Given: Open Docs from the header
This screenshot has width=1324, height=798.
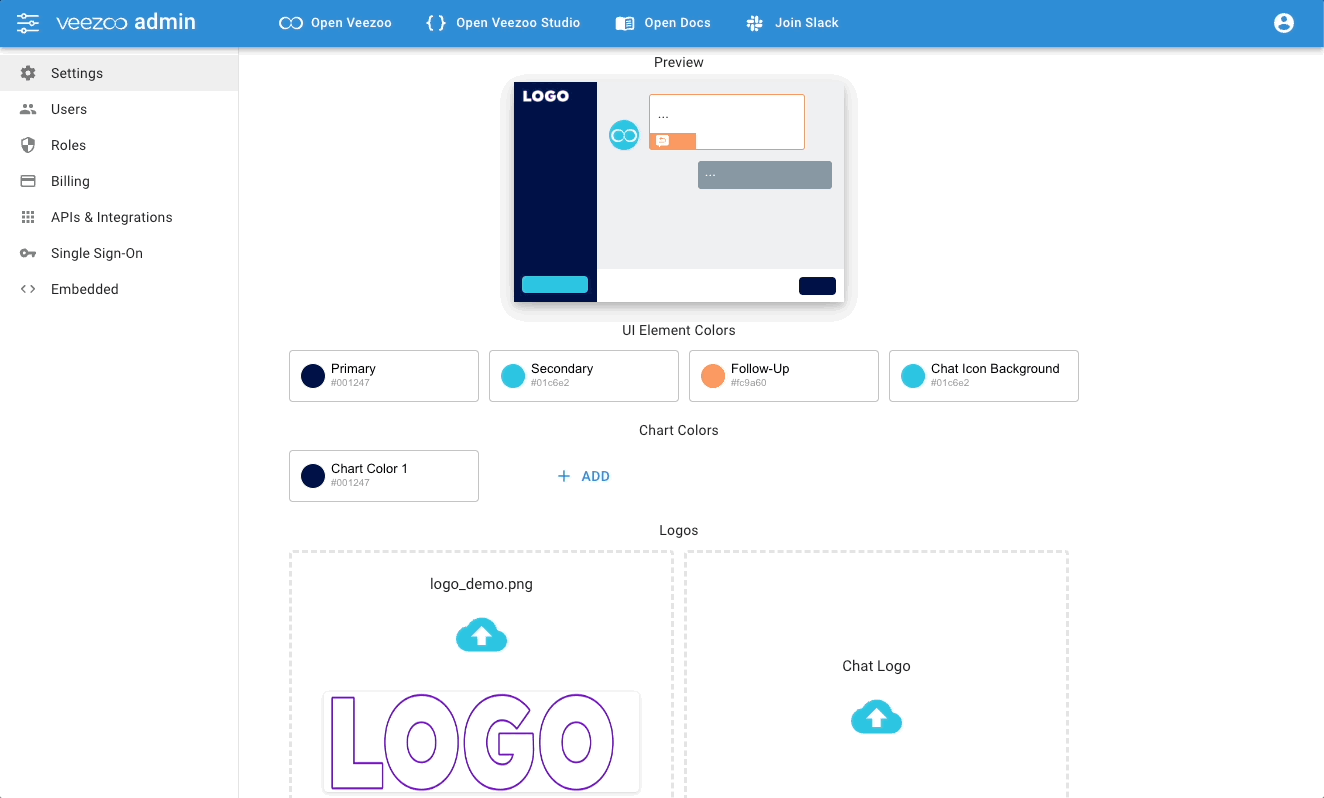Looking at the screenshot, I should coord(663,23).
